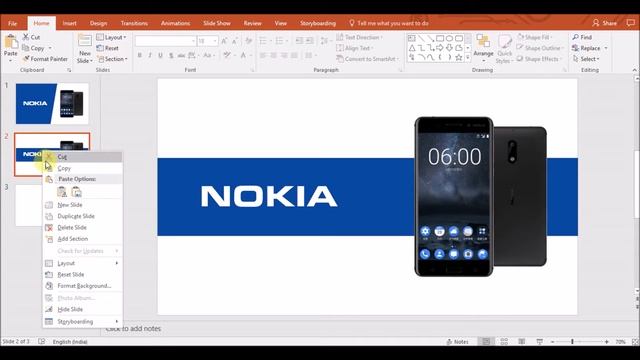
Task: Switch to Reading view in status bar
Action: [x=522, y=342]
